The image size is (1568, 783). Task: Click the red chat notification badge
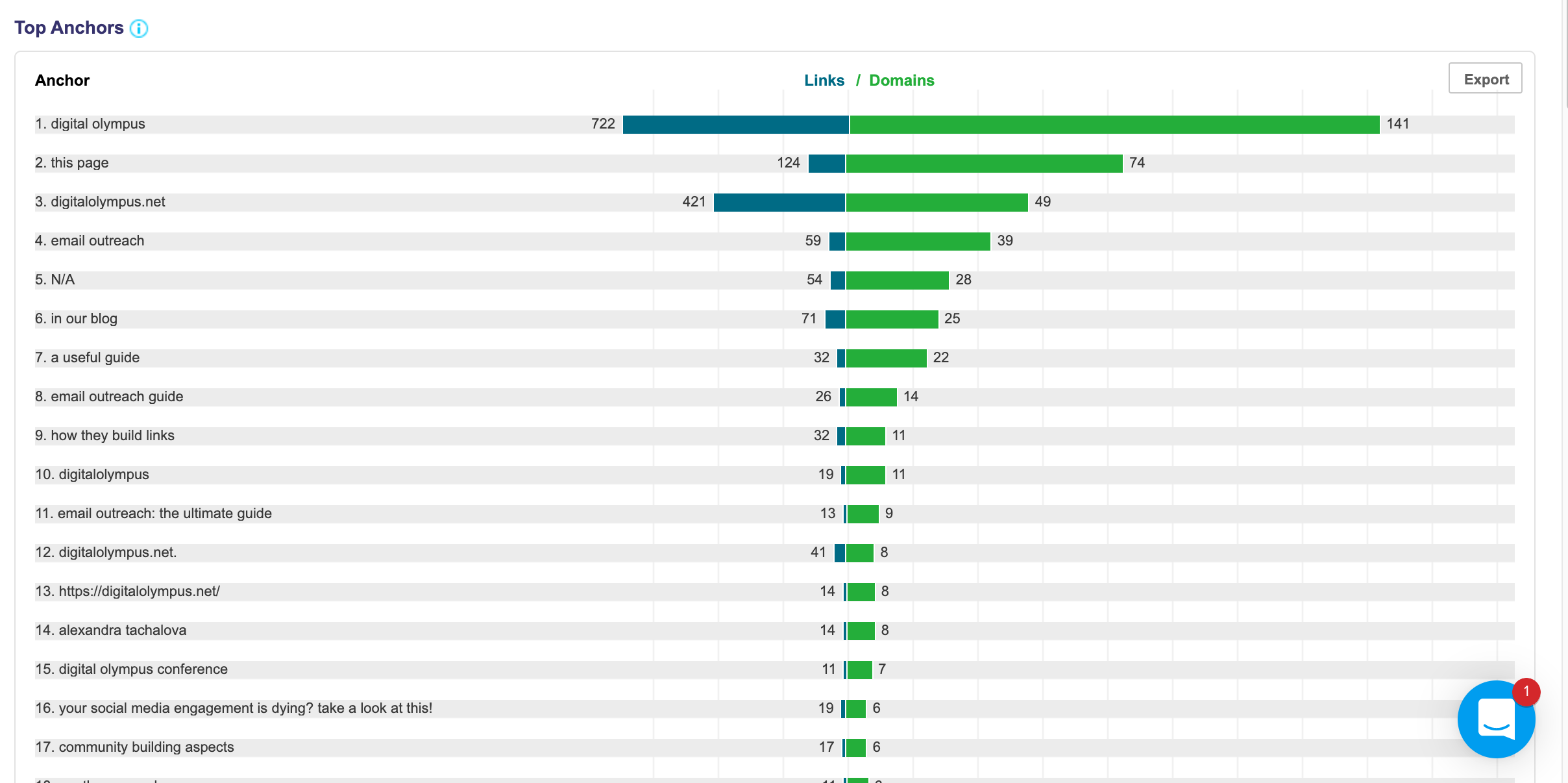1526,691
